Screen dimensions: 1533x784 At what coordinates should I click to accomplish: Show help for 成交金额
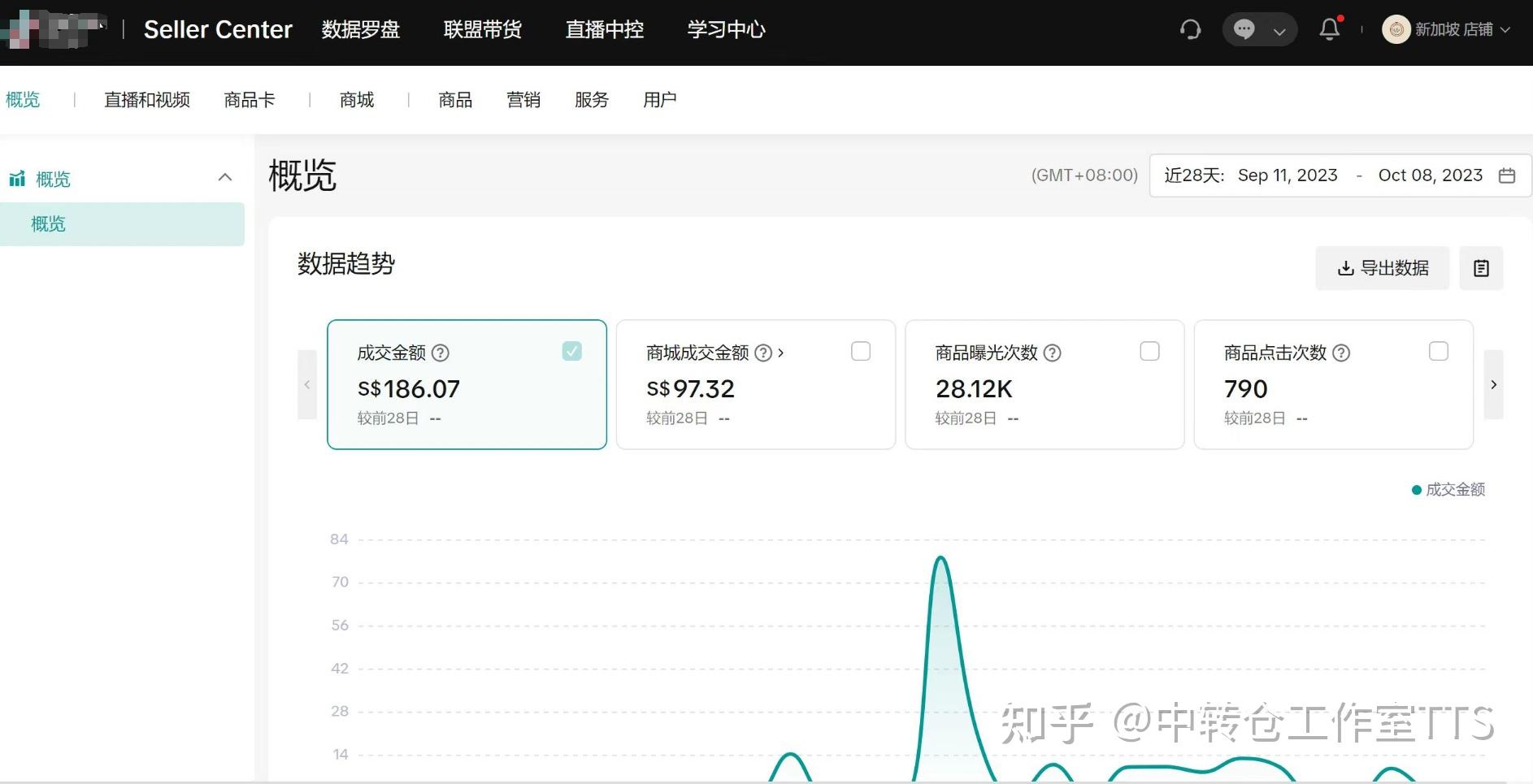pyautogui.click(x=441, y=353)
